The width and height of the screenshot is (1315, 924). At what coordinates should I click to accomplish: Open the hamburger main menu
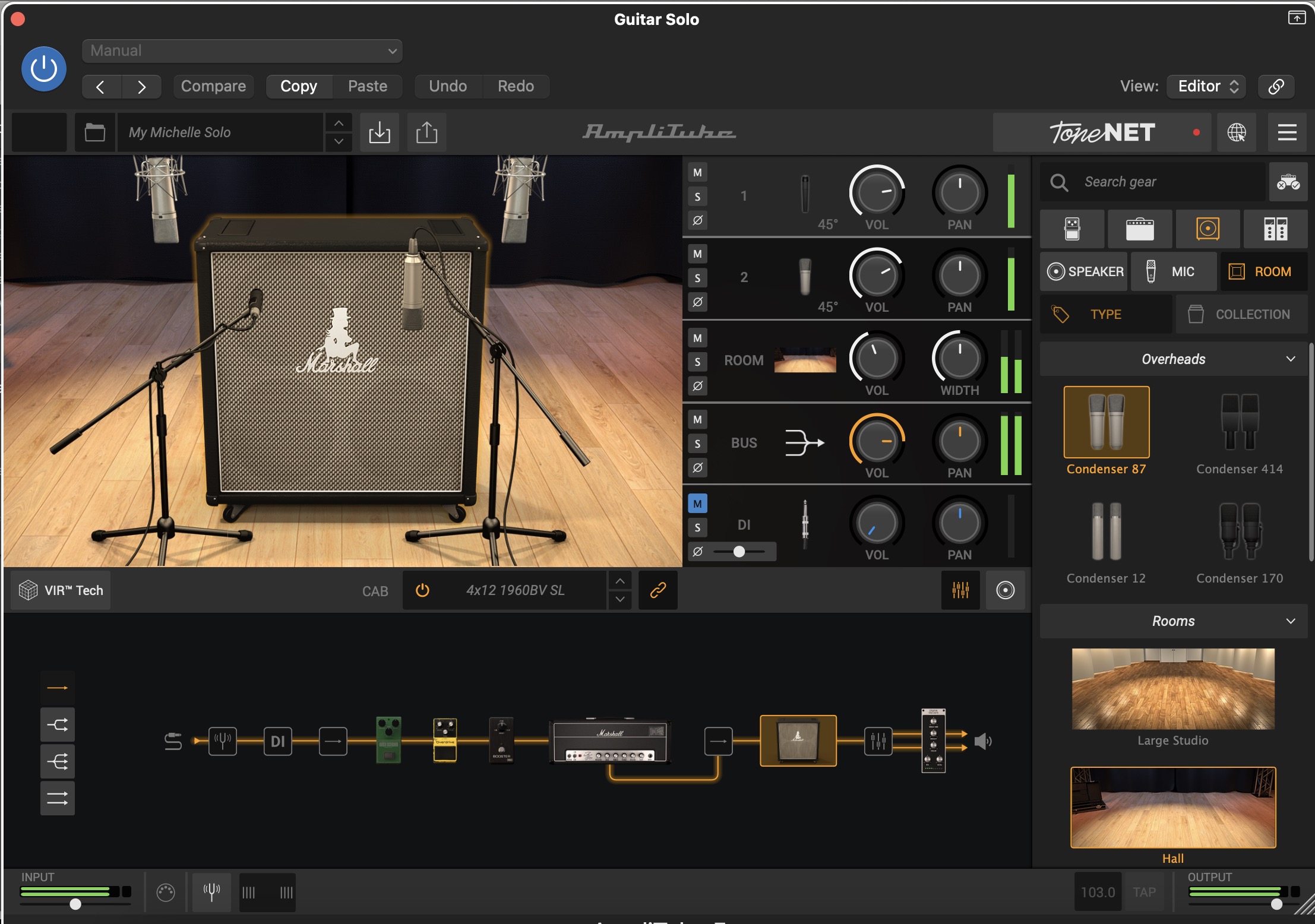coord(1286,132)
